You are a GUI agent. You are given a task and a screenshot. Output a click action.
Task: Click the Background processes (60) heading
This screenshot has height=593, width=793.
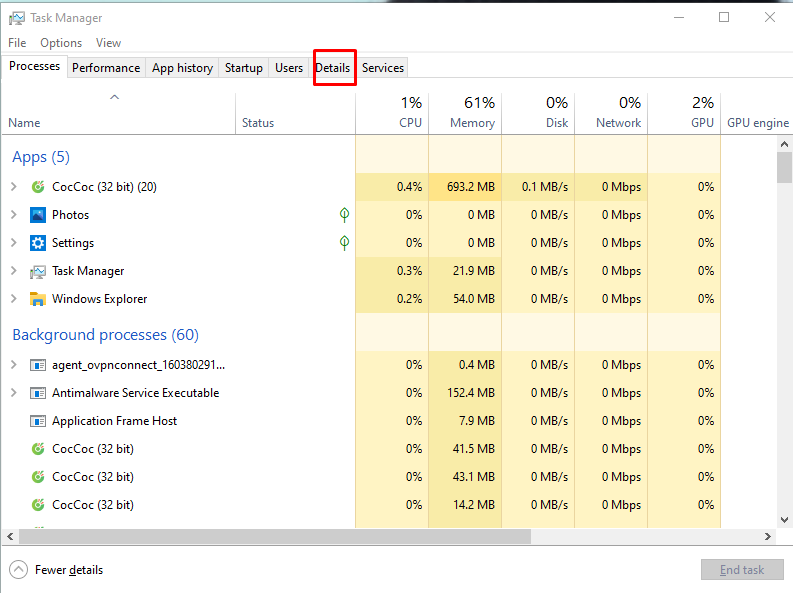[x=105, y=335]
